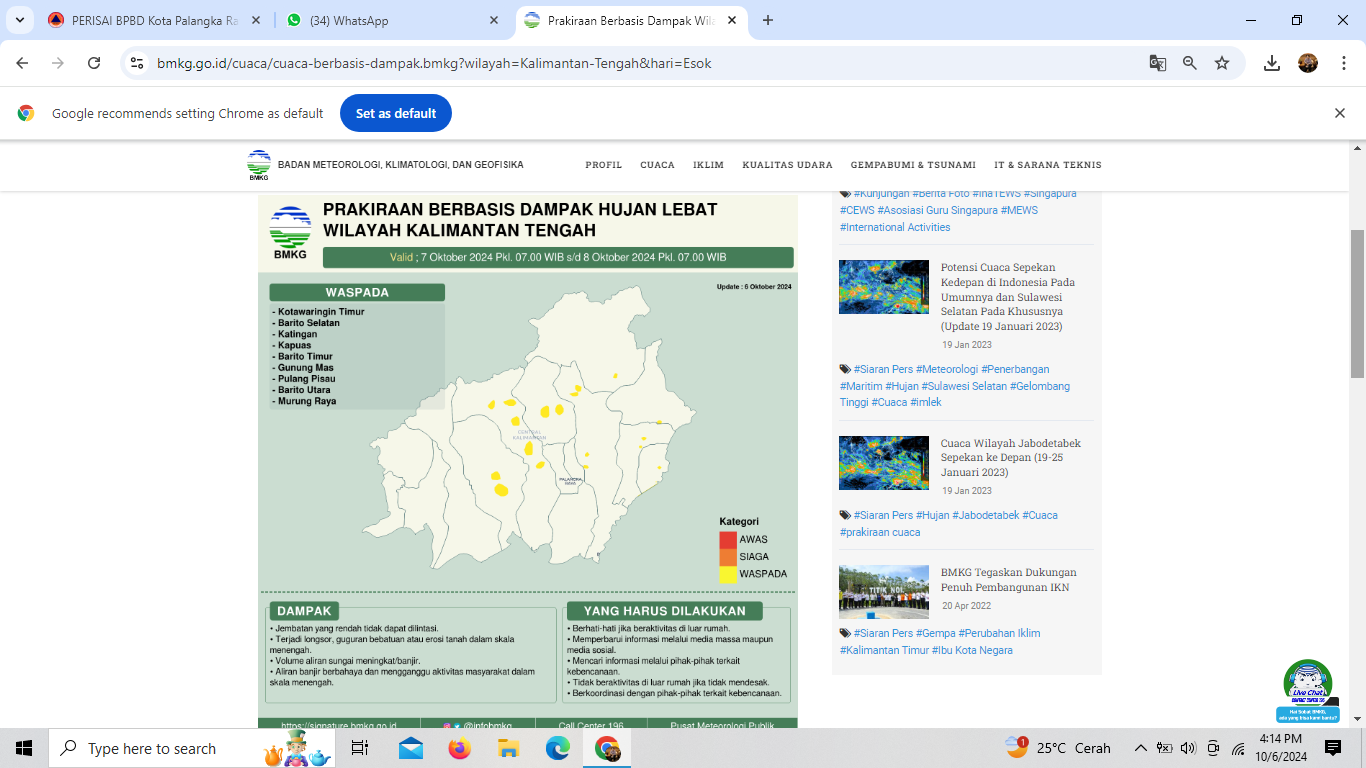Open Task View in the taskbar
Image resolution: width=1366 pixels, height=768 pixels.
point(360,748)
